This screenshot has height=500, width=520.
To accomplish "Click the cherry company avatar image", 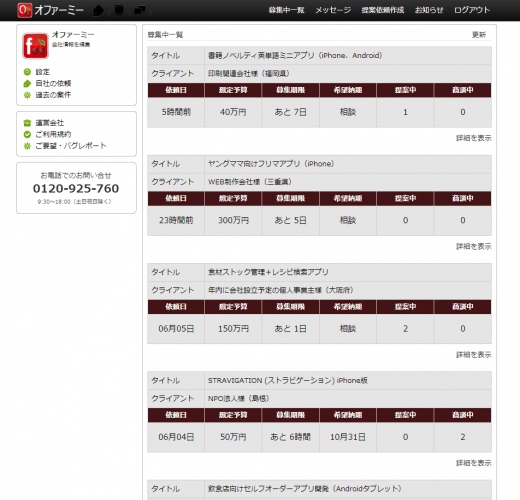I will (35, 46).
